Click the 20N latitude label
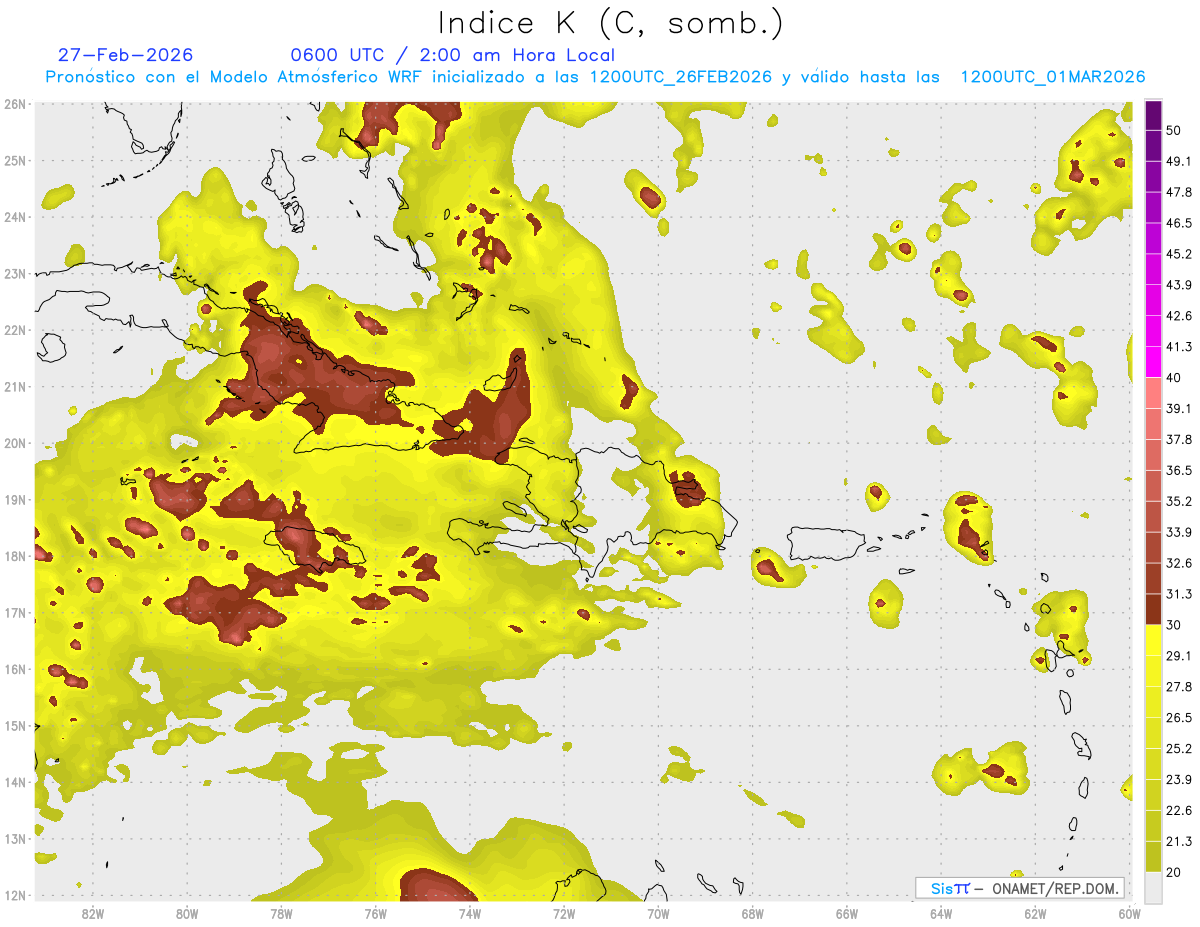1200x927 pixels. click(15, 443)
